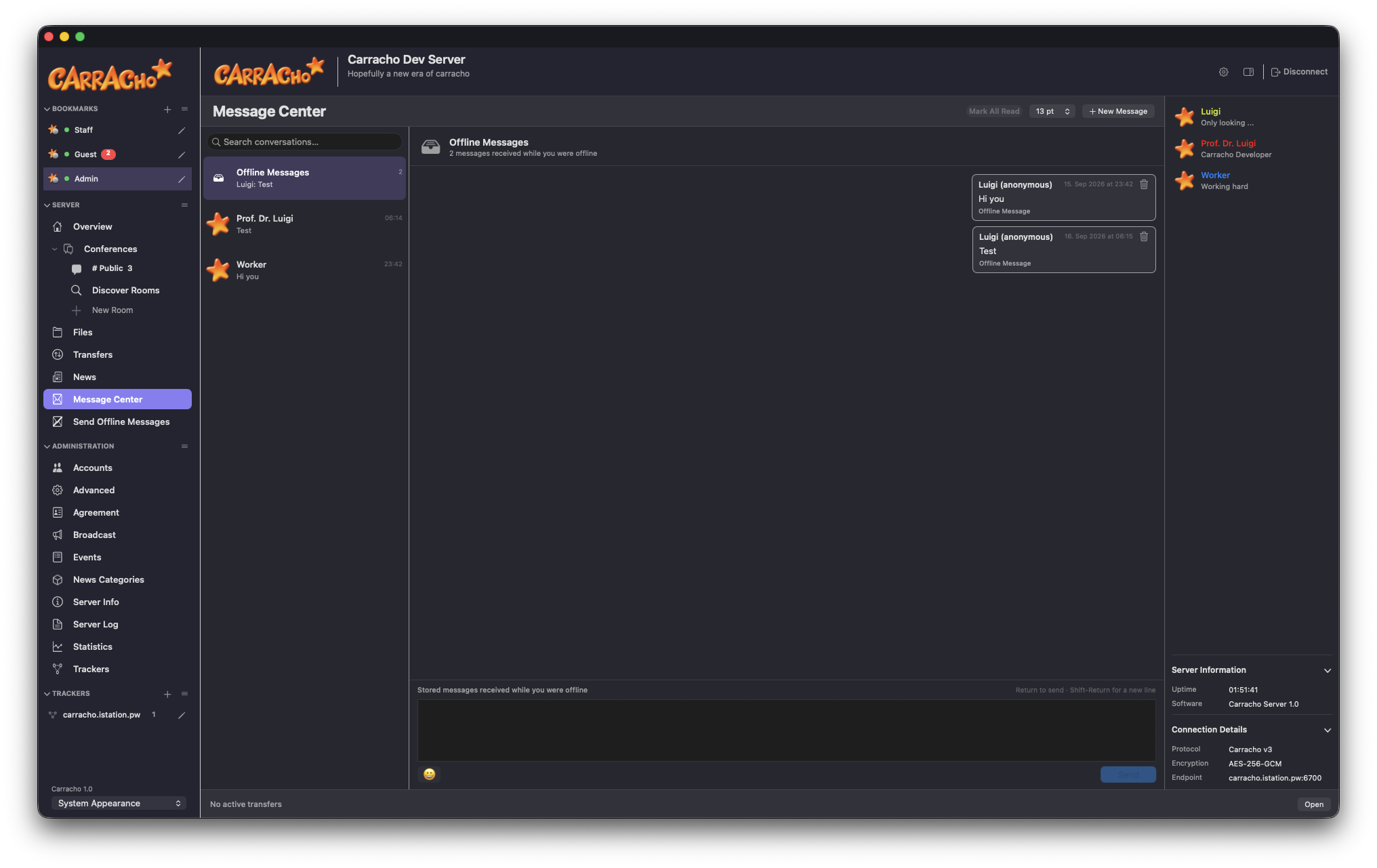Screen dimensions: 1377x868
Task: Open the Trackers section options menu
Action: pyautogui.click(x=184, y=694)
